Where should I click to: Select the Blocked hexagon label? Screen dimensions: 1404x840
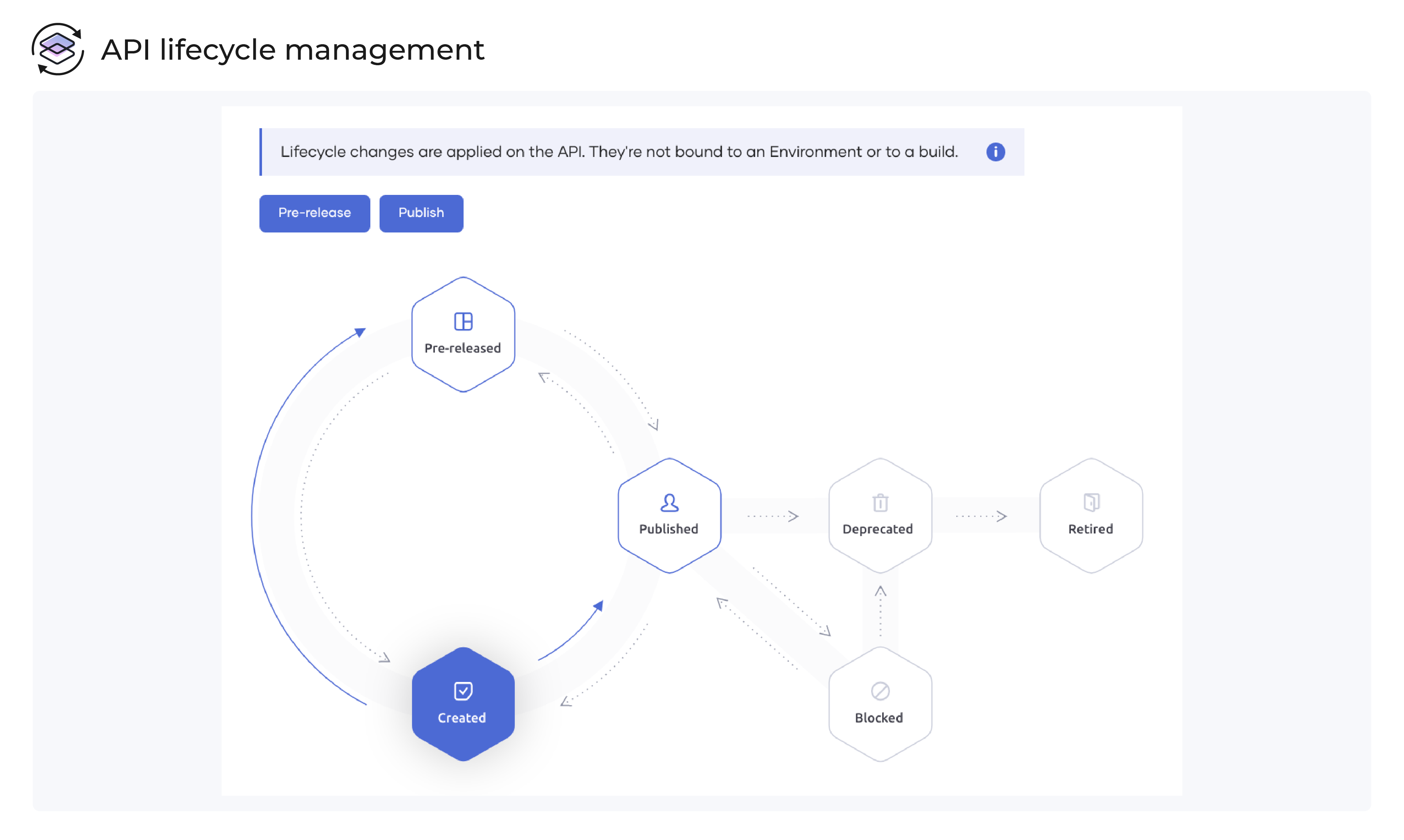pos(879,718)
